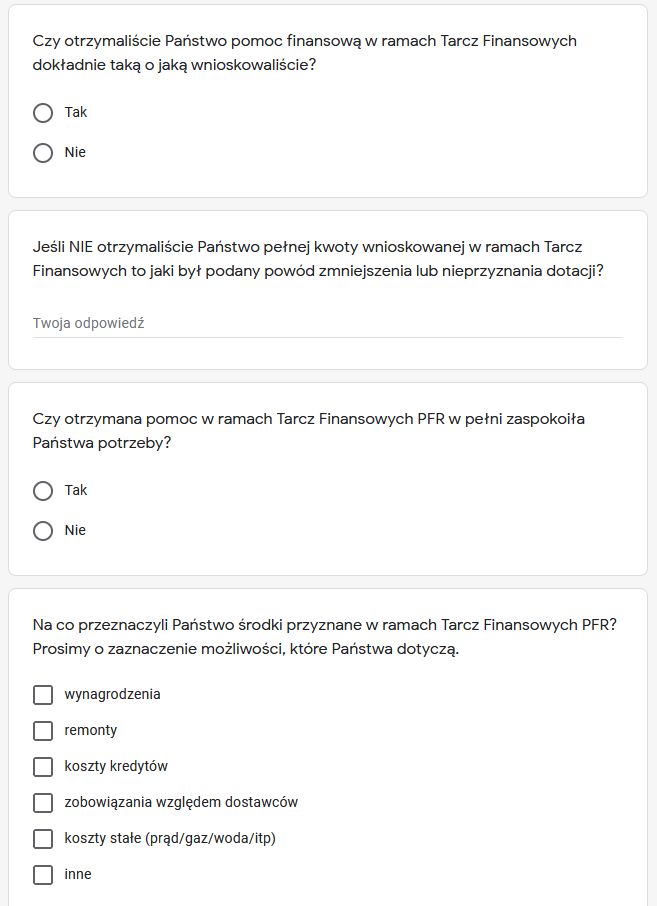Check the "koszty kredytów" checkbox
The image size is (657, 906).
coord(43,767)
